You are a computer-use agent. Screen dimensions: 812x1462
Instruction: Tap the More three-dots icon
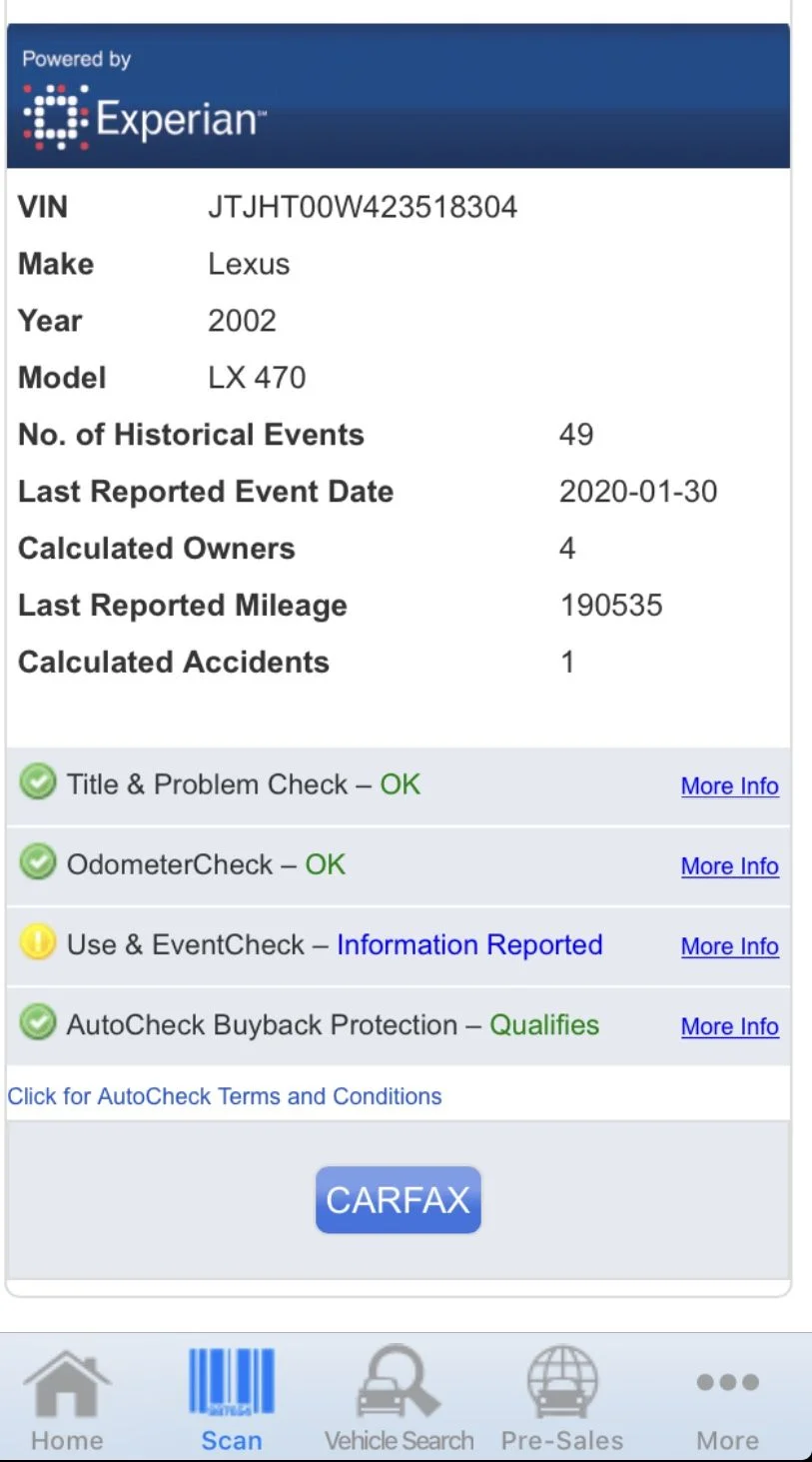click(728, 1383)
